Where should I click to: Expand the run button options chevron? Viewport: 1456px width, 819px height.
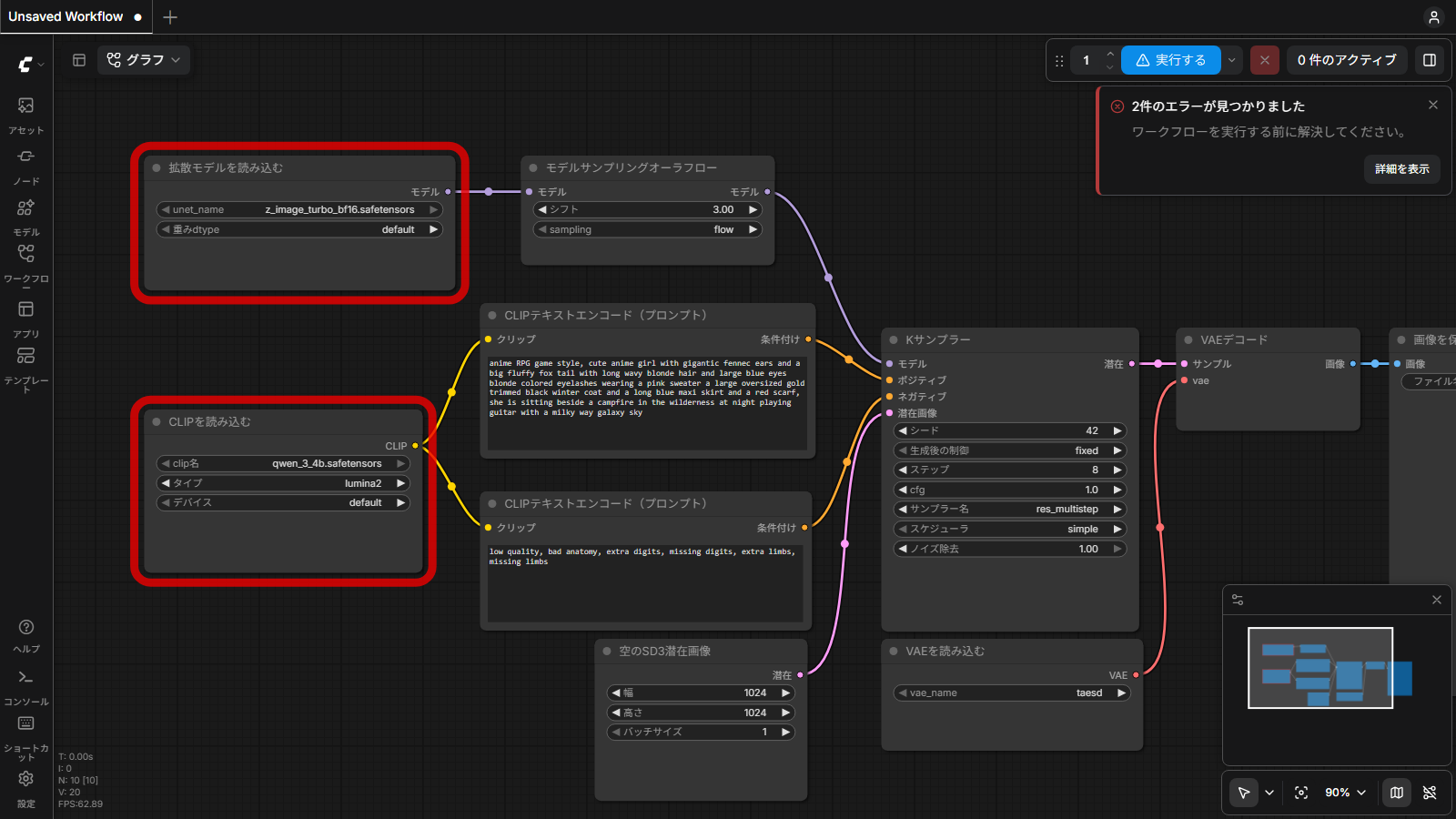1232,60
